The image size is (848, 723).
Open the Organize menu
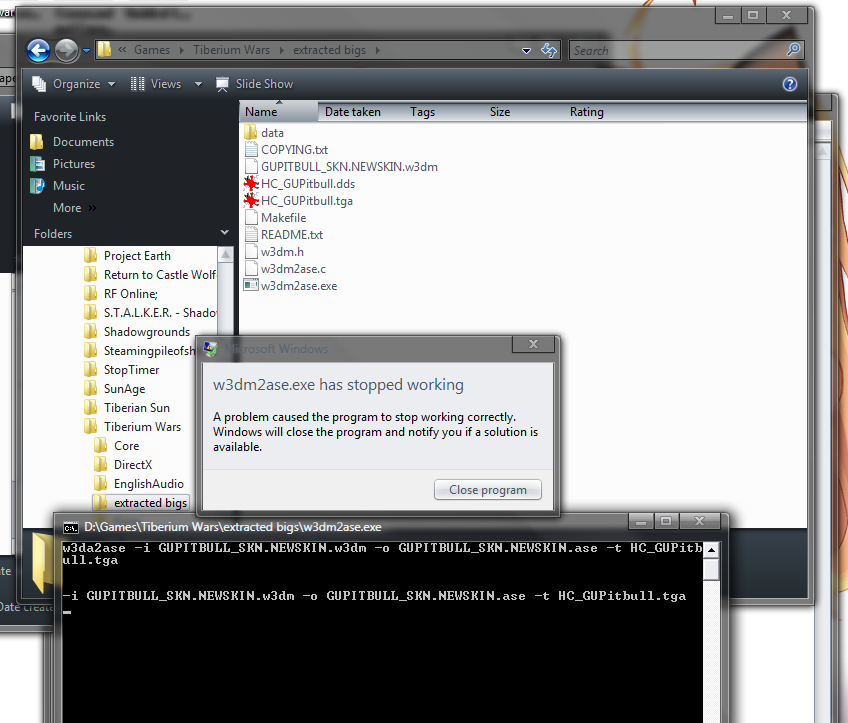pos(74,84)
